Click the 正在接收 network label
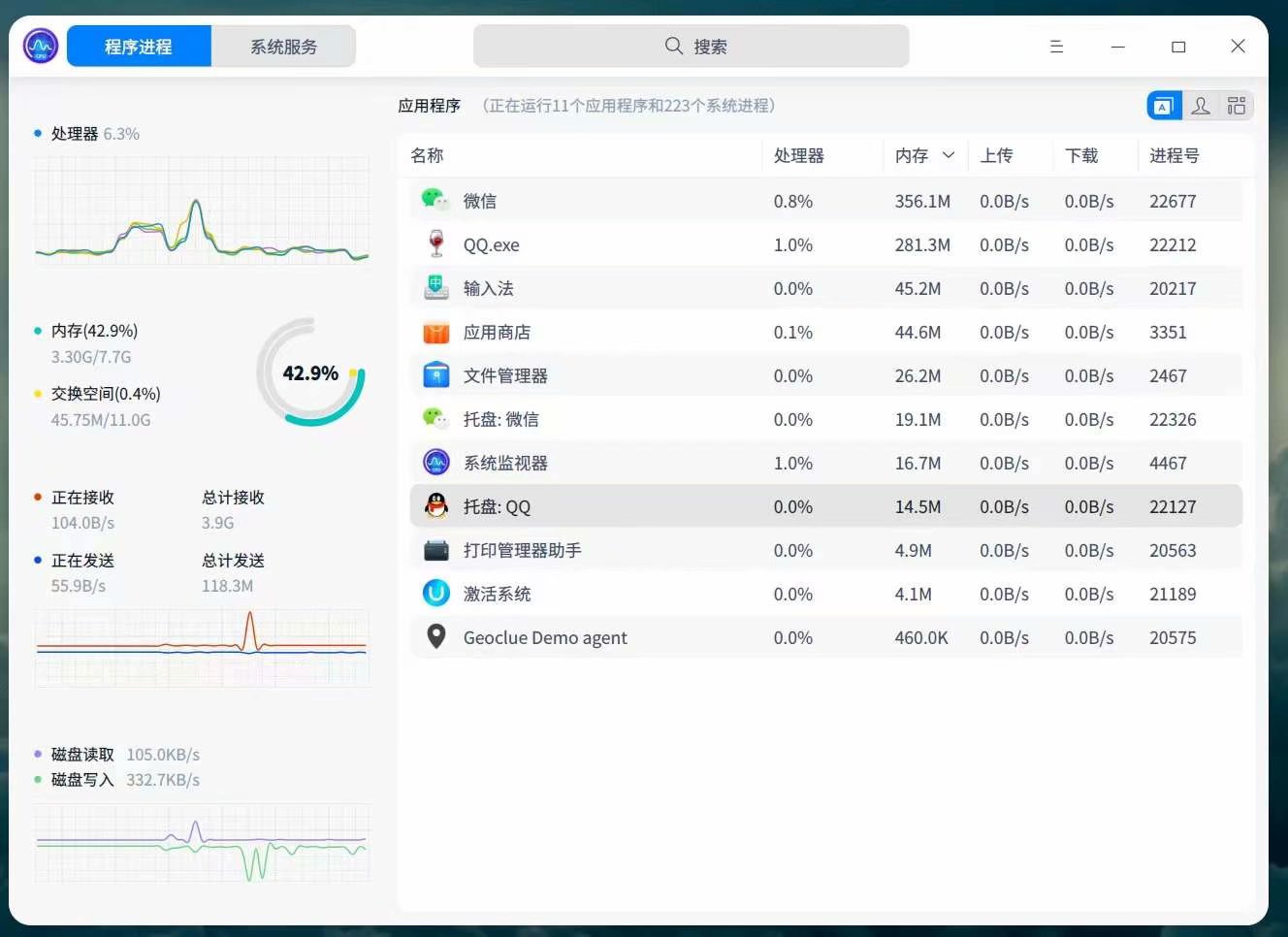Viewport: 1288px width, 937px height. [x=82, y=498]
